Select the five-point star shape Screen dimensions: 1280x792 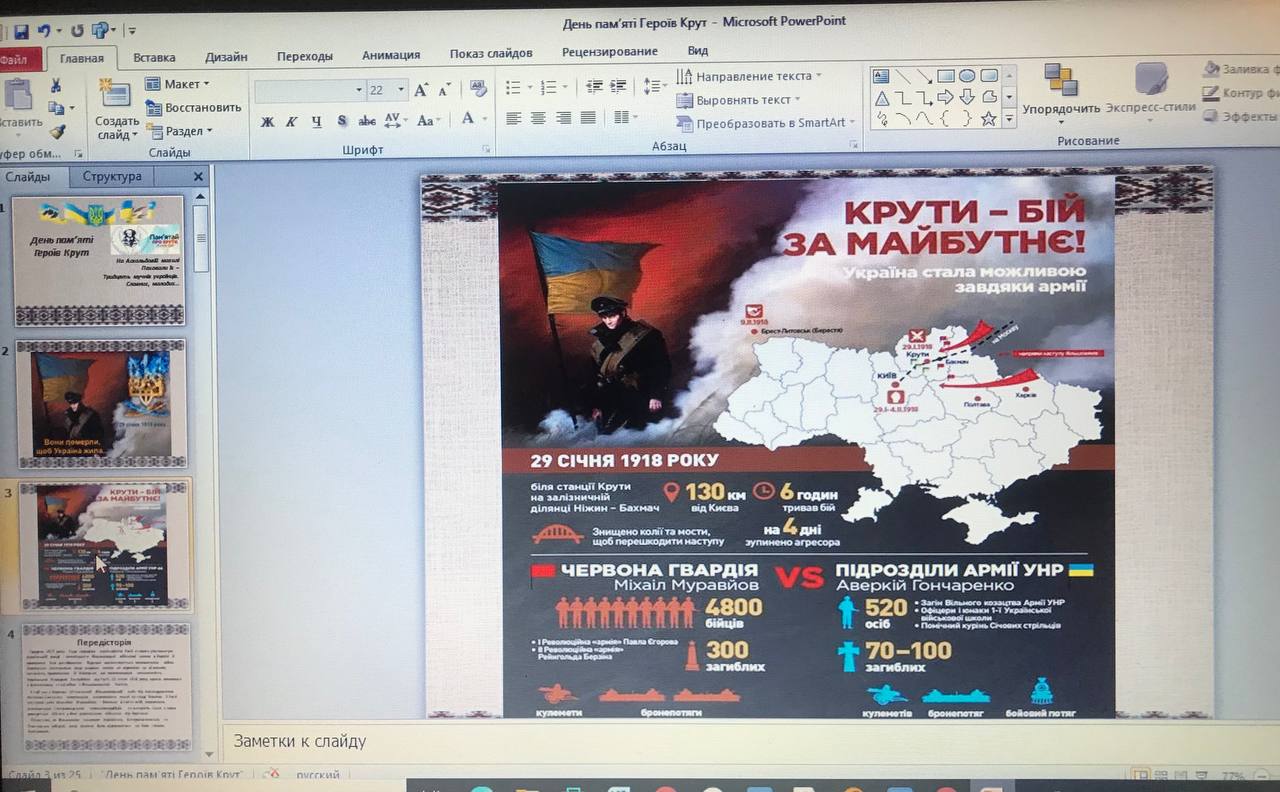coord(988,119)
